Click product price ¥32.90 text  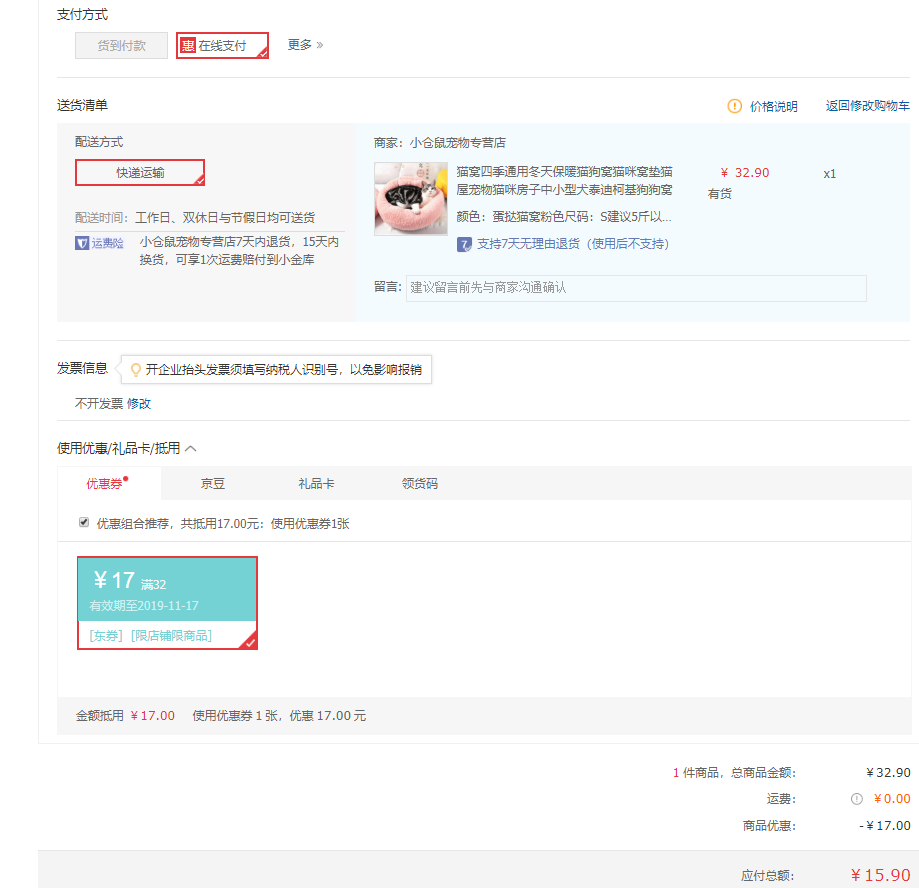point(744,173)
